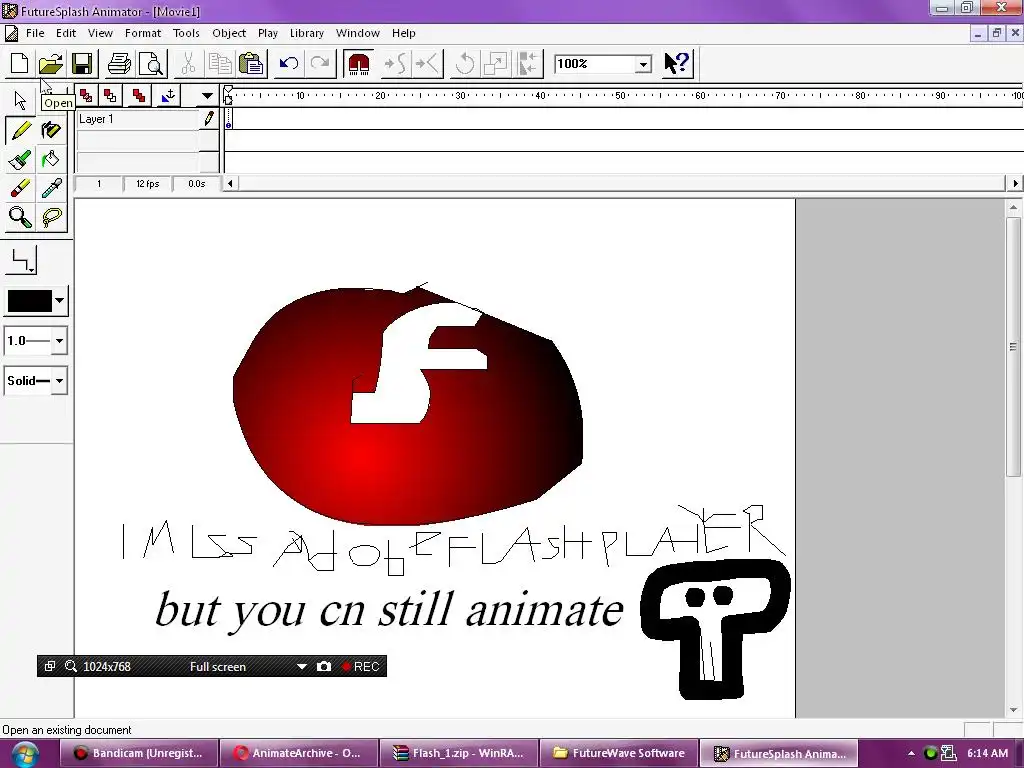The image size is (1024, 768).
Task: Open the Tools menu
Action: click(186, 33)
